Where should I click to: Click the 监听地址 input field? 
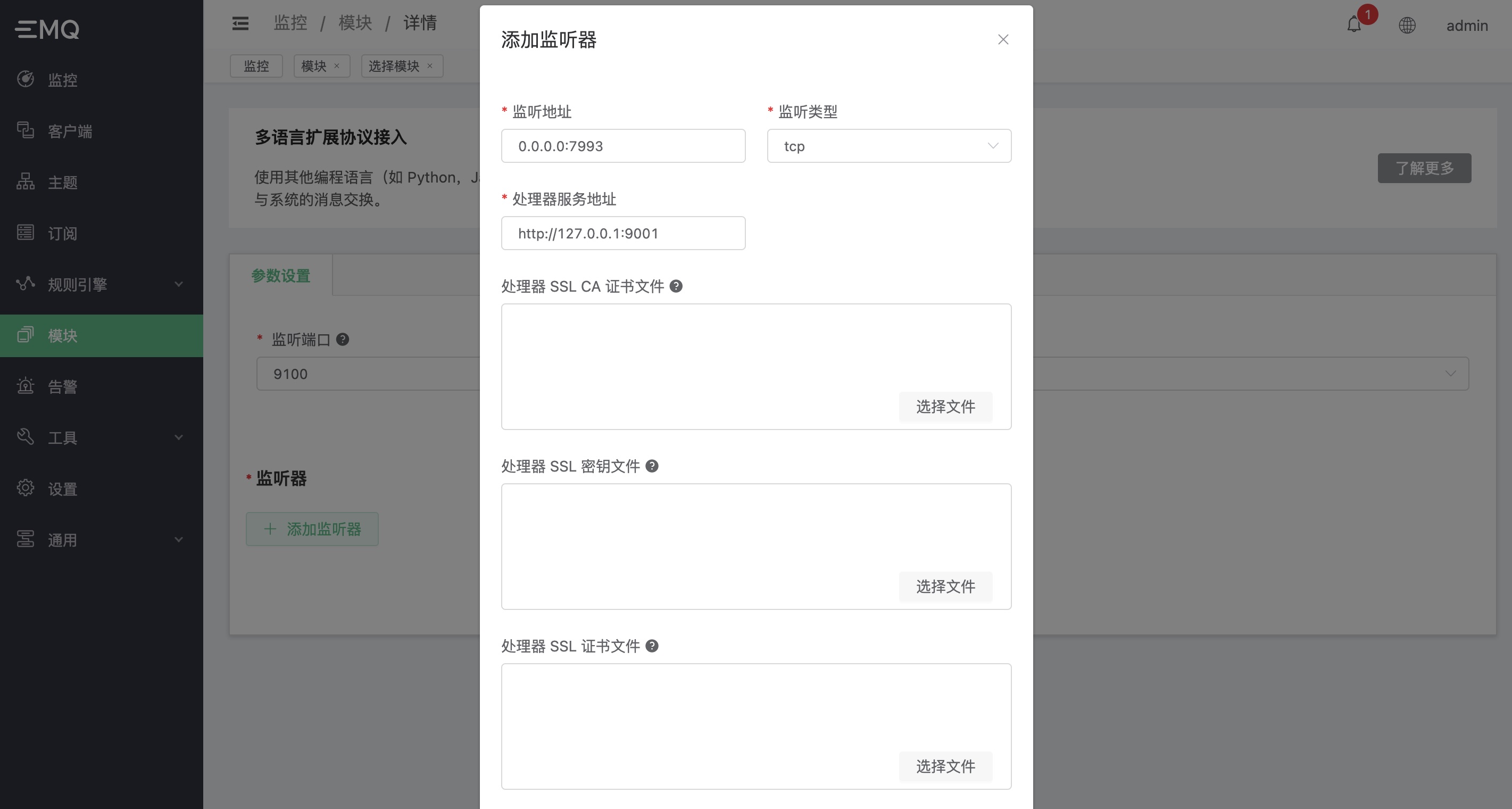623,146
